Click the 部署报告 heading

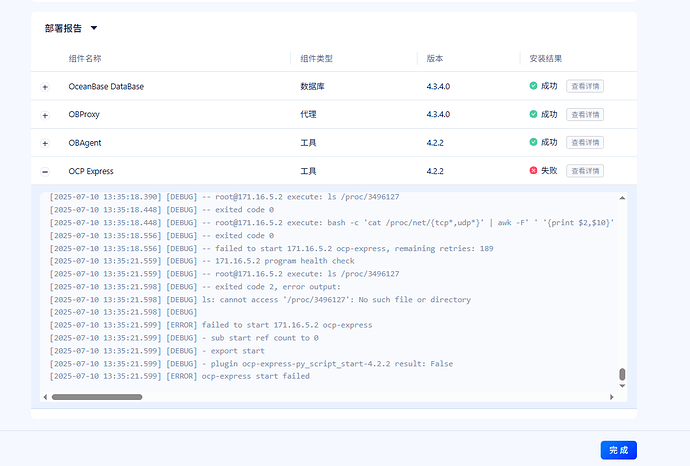click(63, 29)
